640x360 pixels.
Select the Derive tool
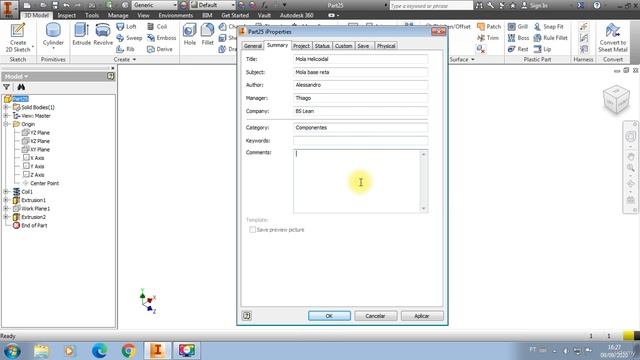[x=160, y=49]
